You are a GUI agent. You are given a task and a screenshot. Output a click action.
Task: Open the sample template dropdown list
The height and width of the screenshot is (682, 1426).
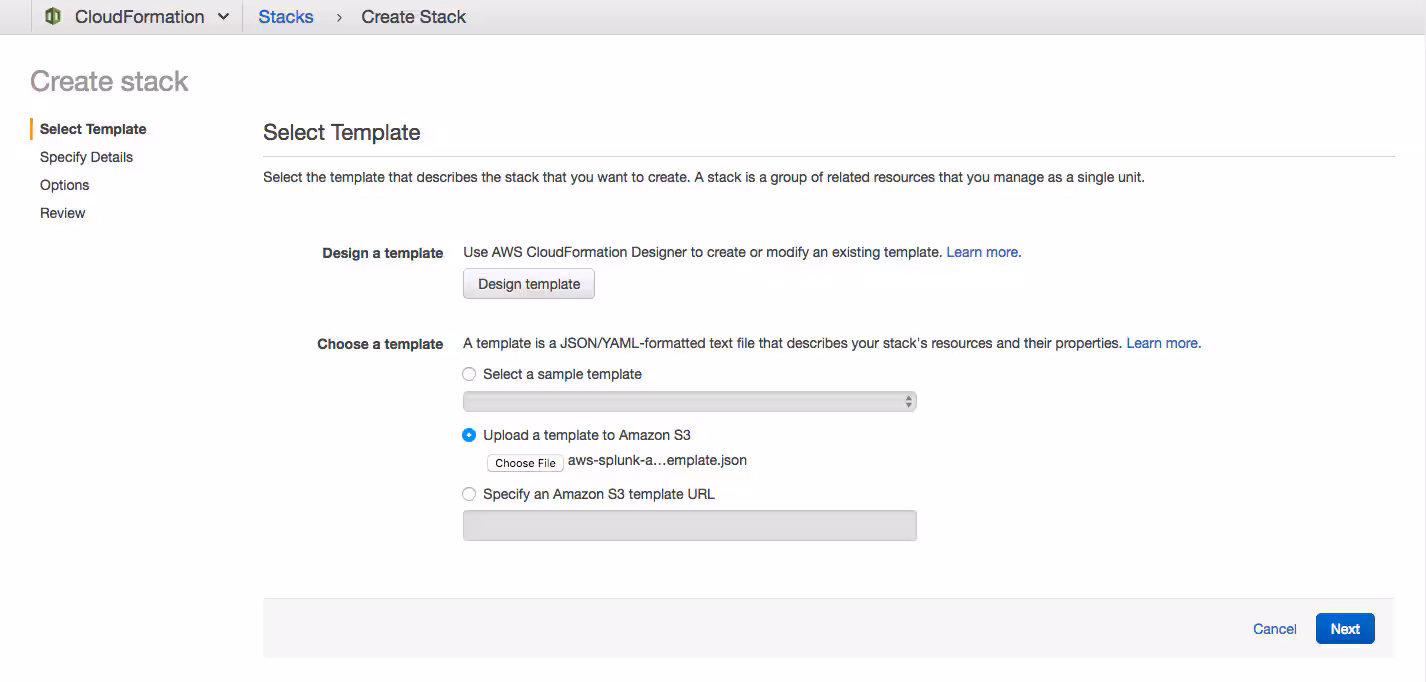[689, 401]
